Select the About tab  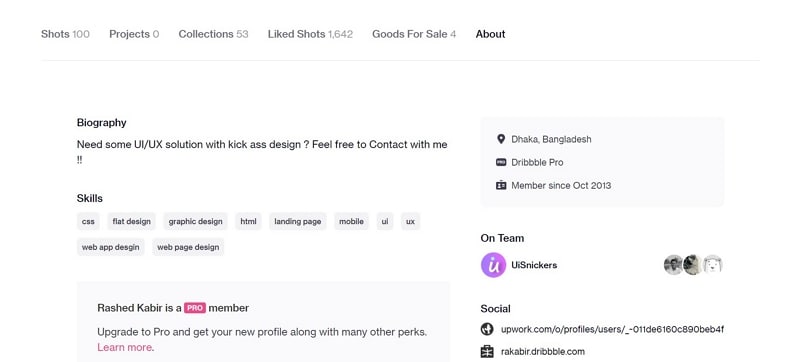[490, 34]
